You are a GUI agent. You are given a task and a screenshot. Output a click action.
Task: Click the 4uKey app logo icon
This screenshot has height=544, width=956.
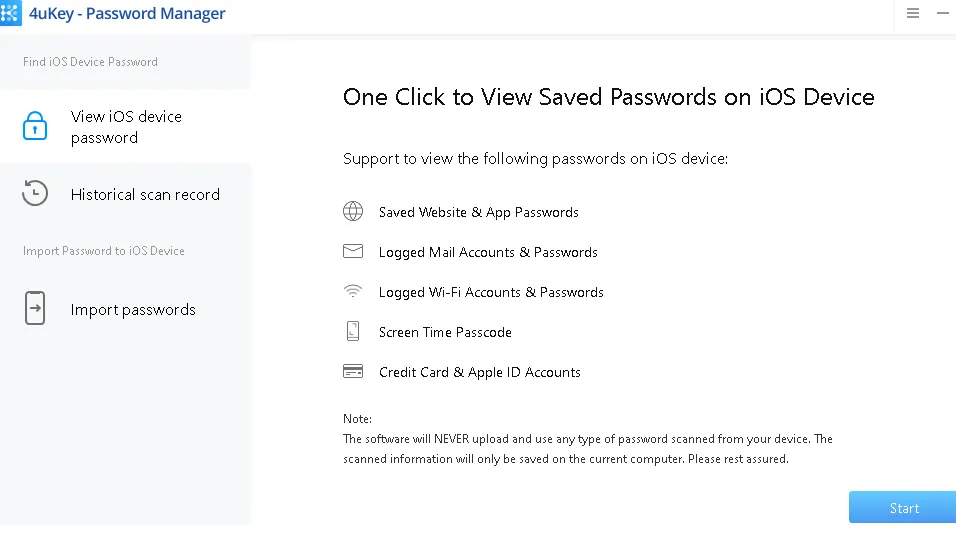coord(10,14)
